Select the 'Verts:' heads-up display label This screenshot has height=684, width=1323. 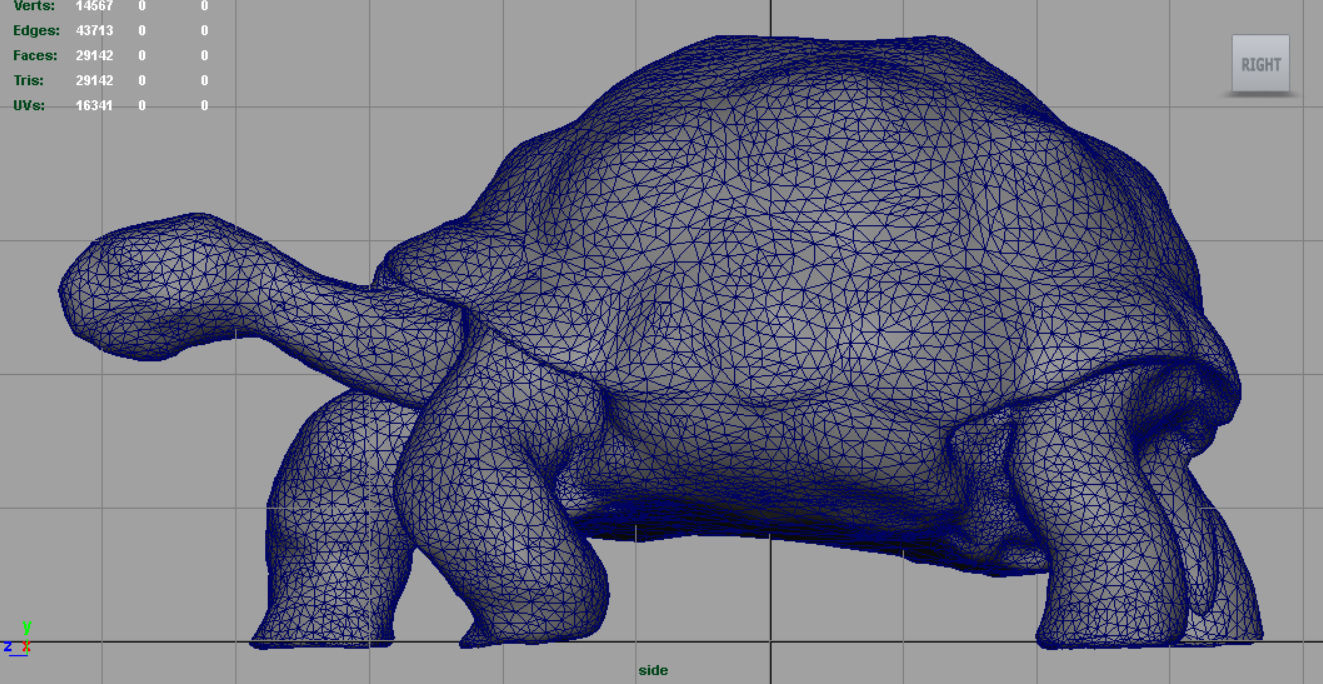(35, 6)
